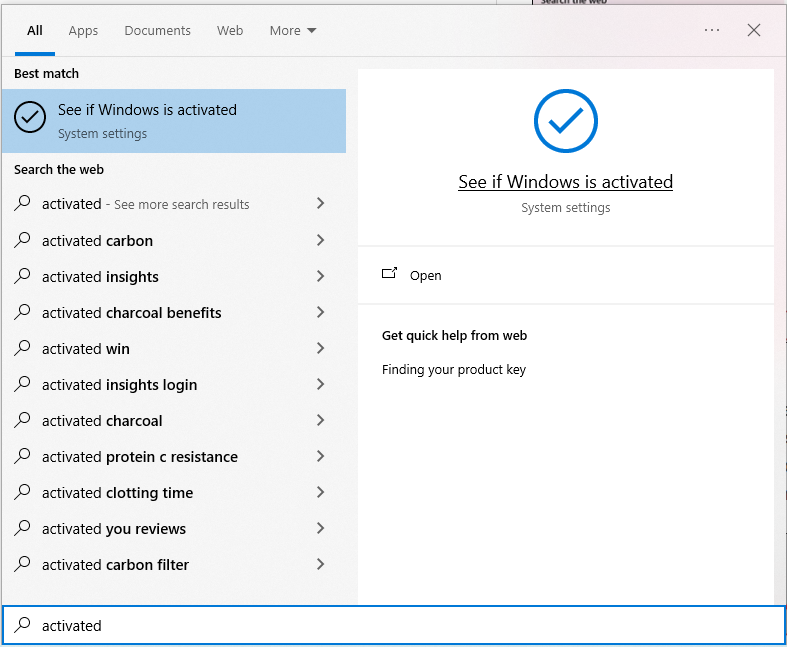
Task: Click the Open action button
Action: click(425, 275)
